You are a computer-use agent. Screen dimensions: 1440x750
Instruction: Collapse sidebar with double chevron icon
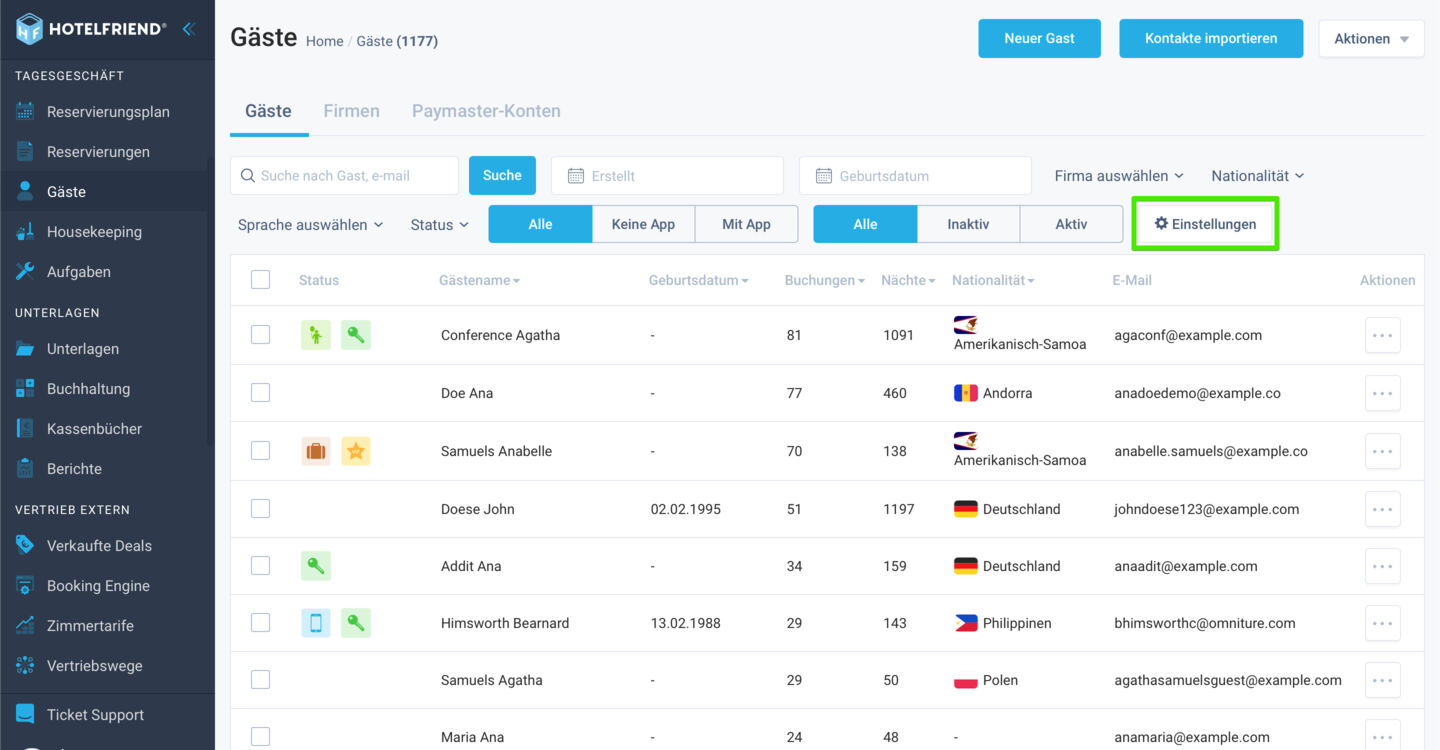pyautogui.click(x=188, y=29)
